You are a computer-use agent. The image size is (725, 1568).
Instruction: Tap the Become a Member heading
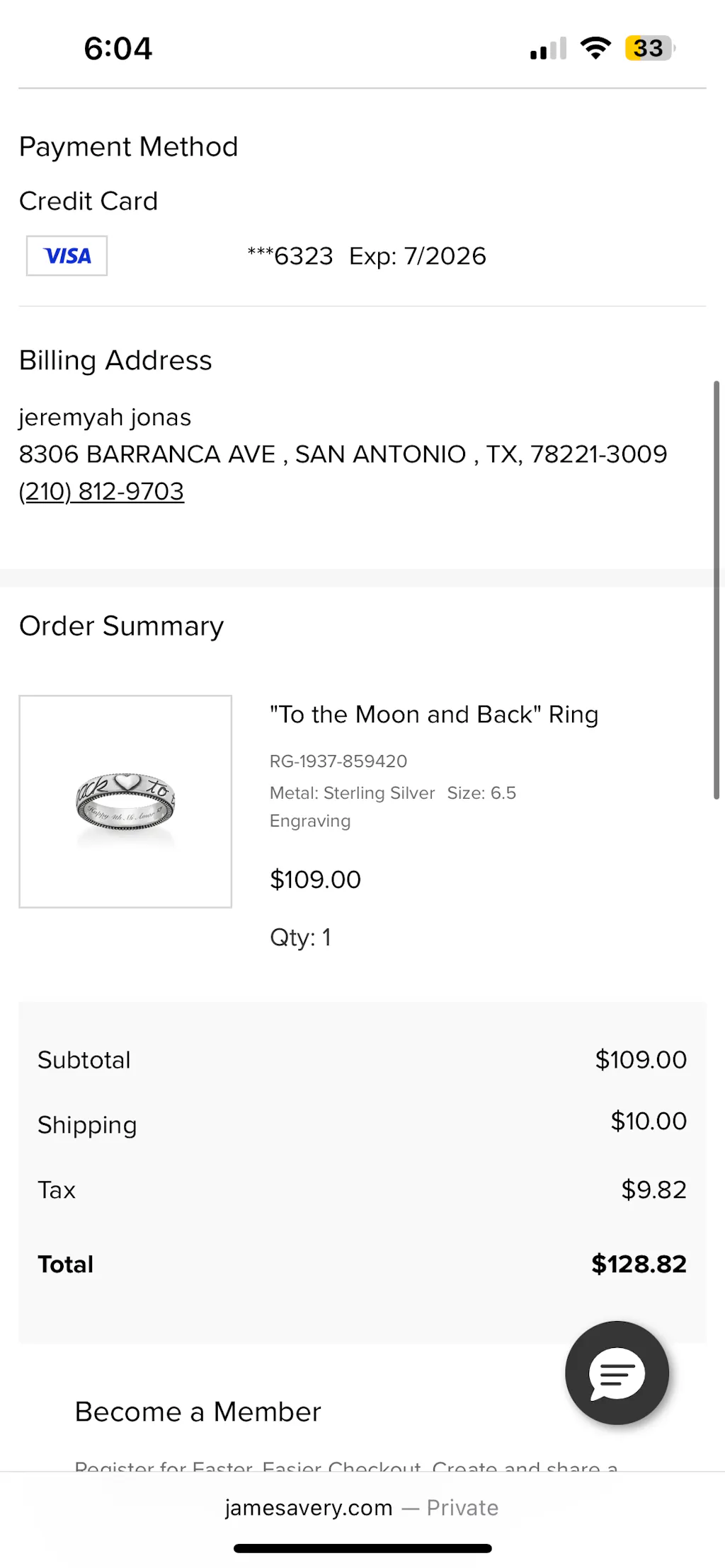pos(198,1412)
